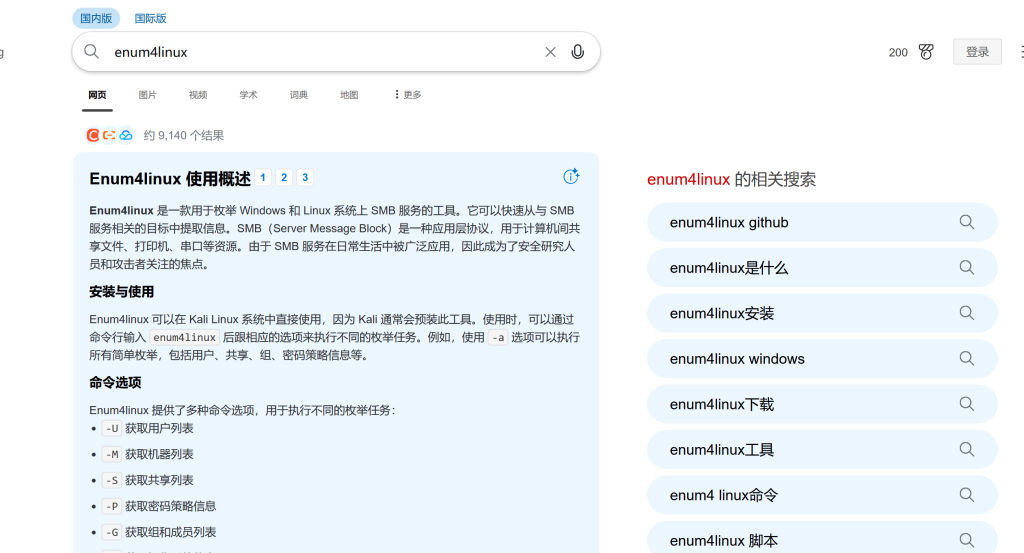
Task: Click the red C source icon above the results
Action: pyautogui.click(x=93, y=135)
